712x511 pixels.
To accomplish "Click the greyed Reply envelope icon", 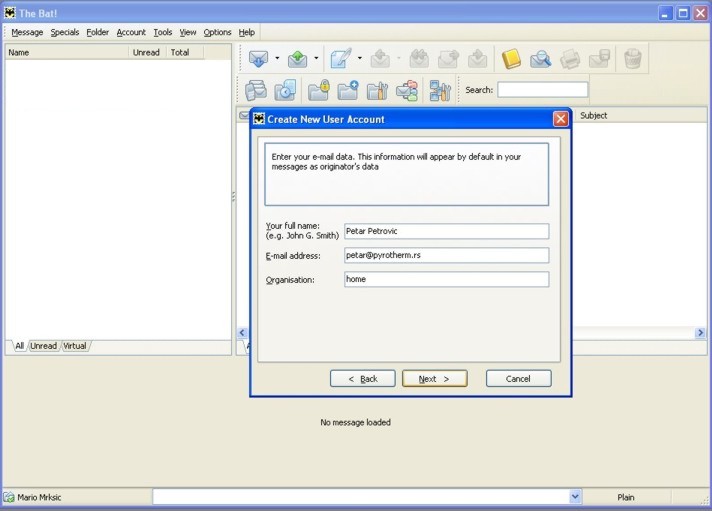I will pyautogui.click(x=380, y=59).
